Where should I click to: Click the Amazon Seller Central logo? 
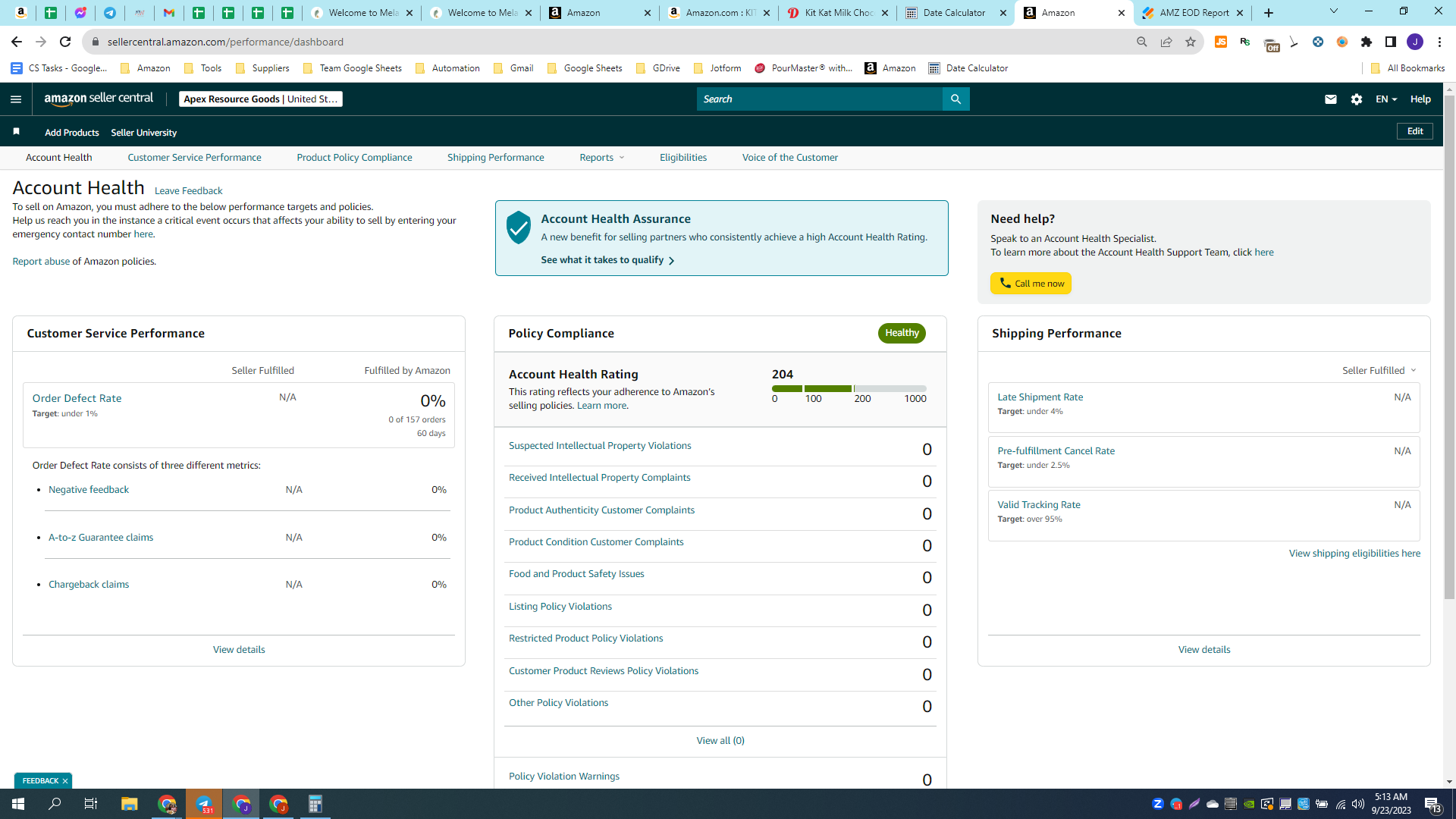click(99, 99)
